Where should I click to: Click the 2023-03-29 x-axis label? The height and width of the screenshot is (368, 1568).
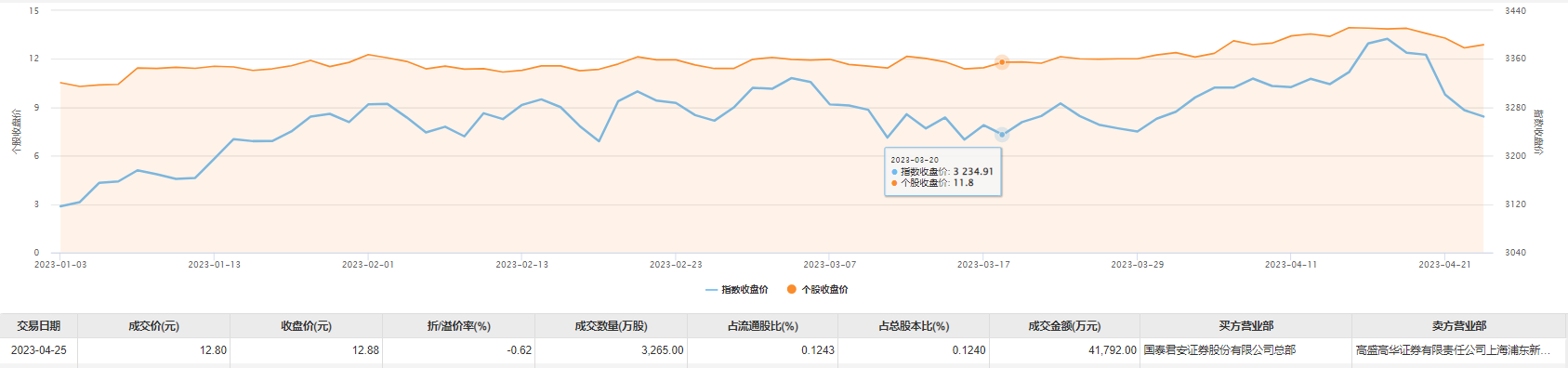1138,265
